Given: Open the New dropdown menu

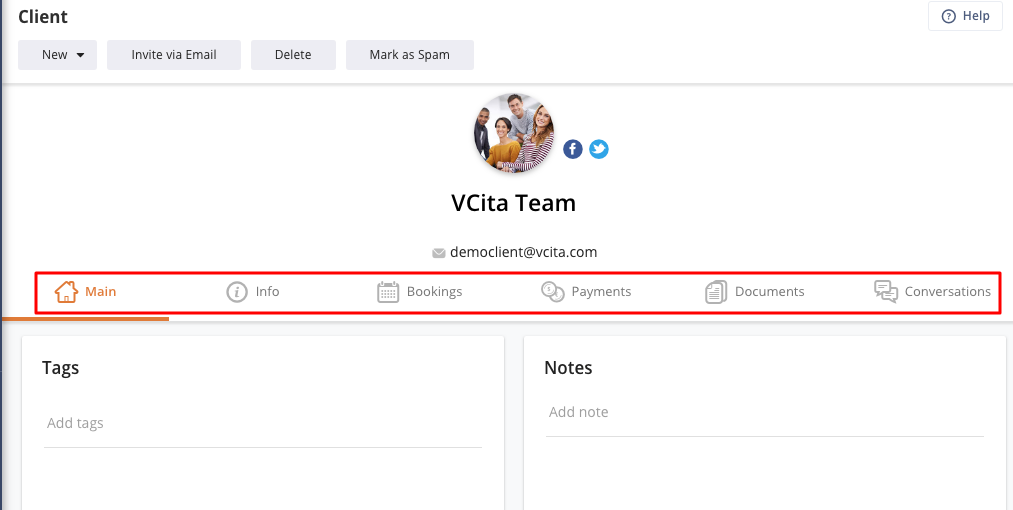Looking at the screenshot, I should click(57, 55).
